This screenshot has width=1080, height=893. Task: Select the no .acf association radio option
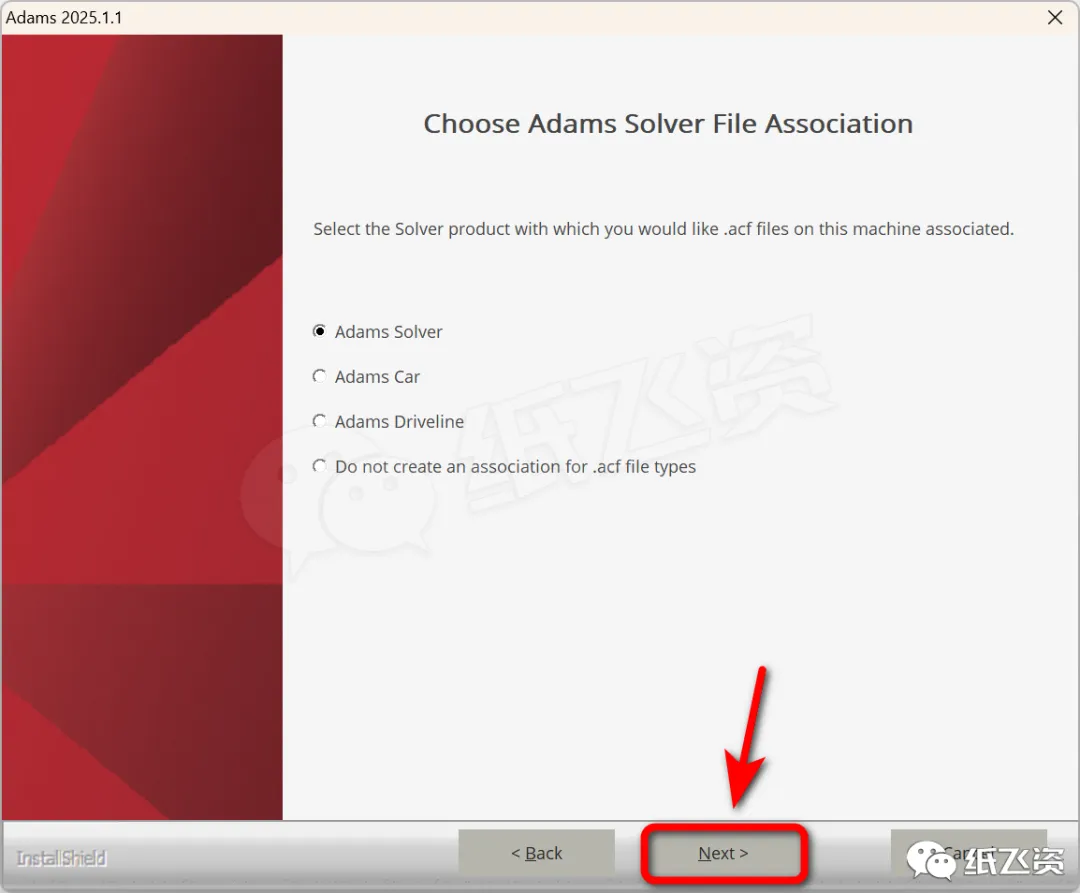319,466
